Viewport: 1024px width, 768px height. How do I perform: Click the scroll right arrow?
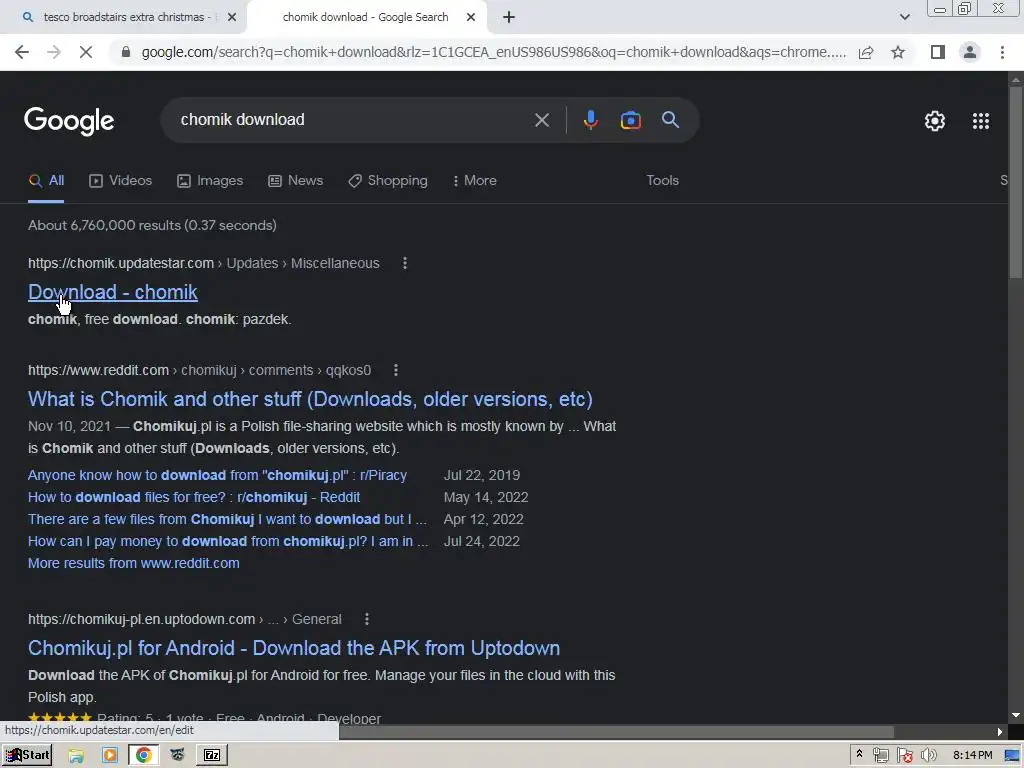1000,732
